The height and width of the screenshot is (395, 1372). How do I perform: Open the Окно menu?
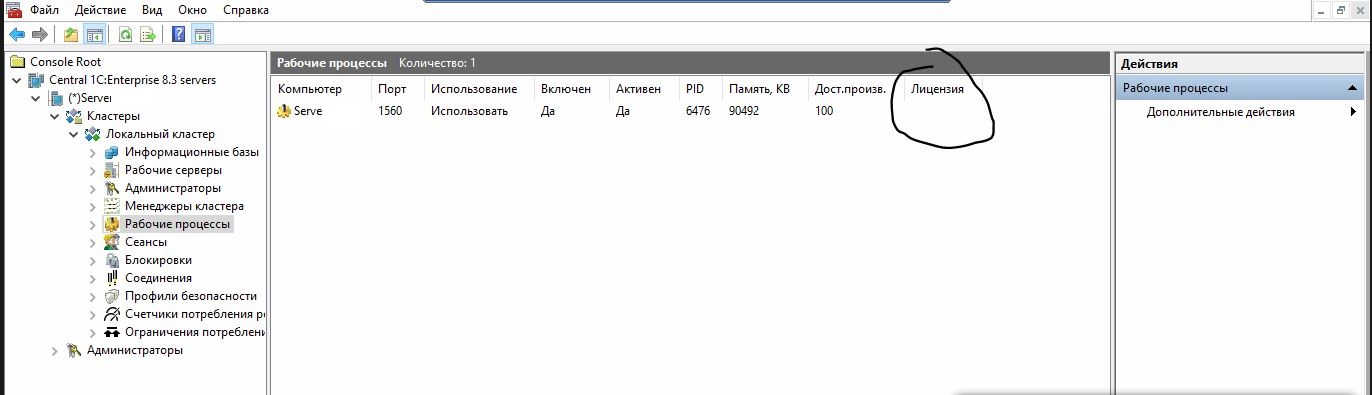[192, 10]
